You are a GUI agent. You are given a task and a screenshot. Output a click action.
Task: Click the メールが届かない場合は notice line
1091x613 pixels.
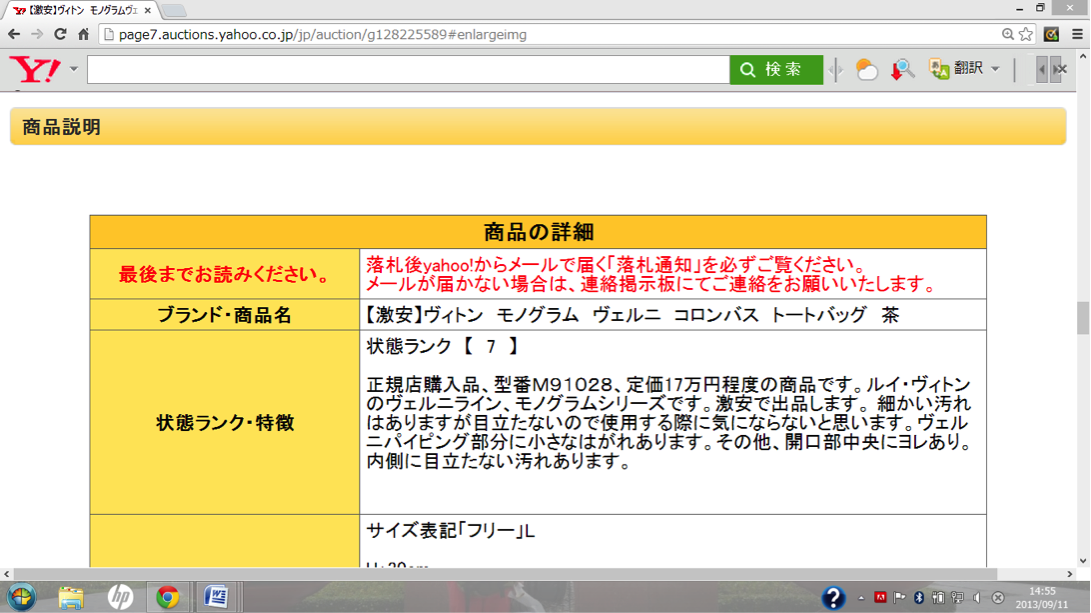coord(651,284)
